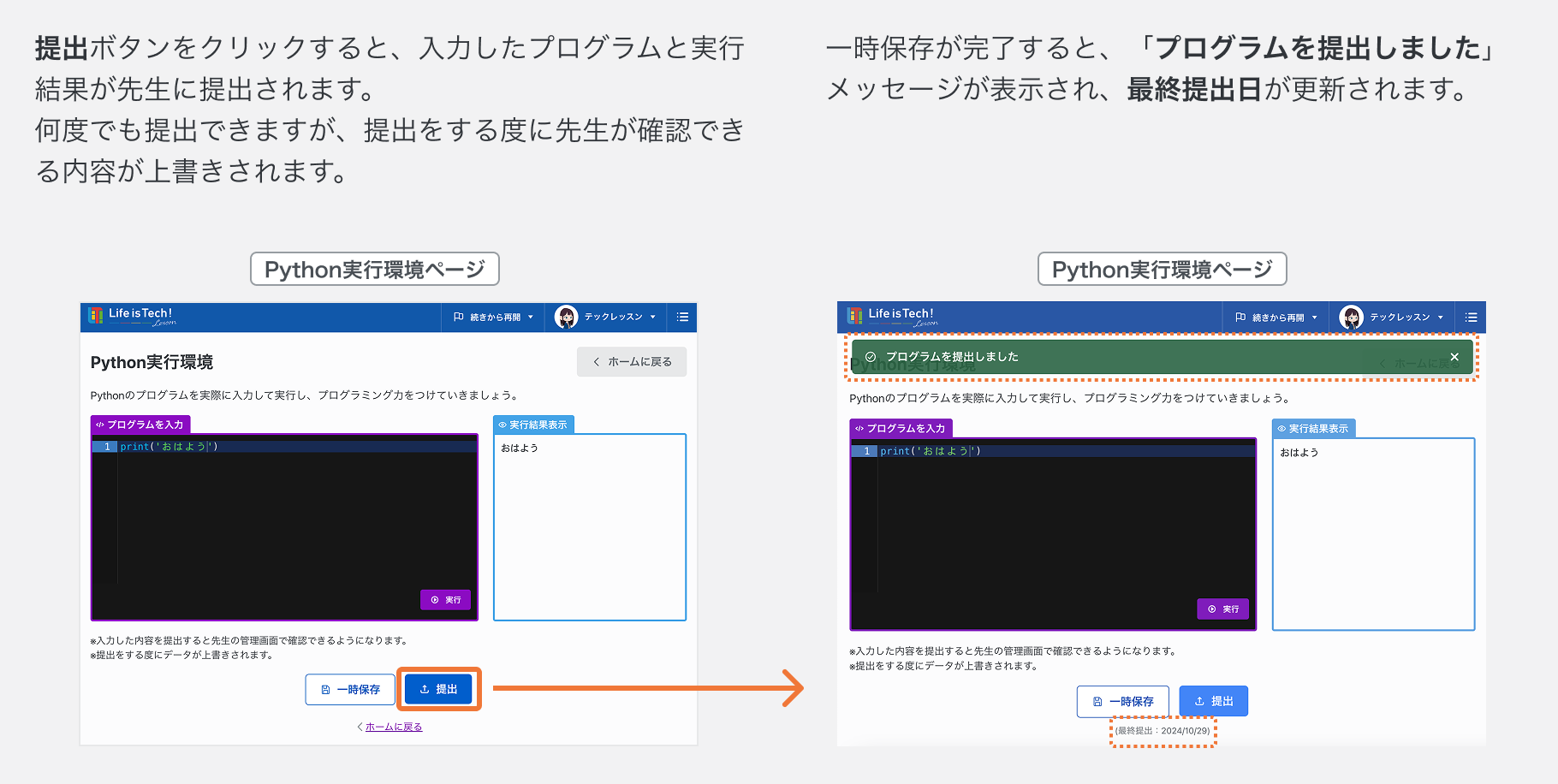Open 続きから再開 dropdown in right screenshot
This screenshot has height=784, width=1558.
coord(1276,318)
